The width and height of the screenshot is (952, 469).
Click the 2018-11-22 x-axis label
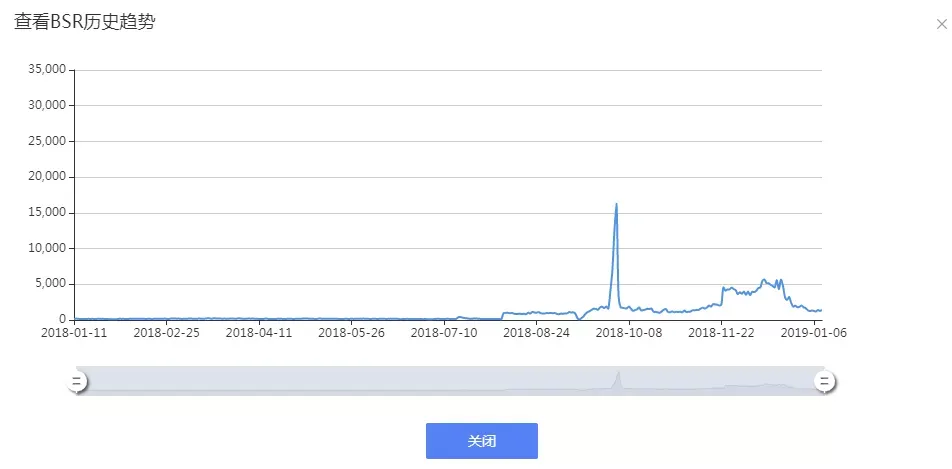(x=720, y=335)
